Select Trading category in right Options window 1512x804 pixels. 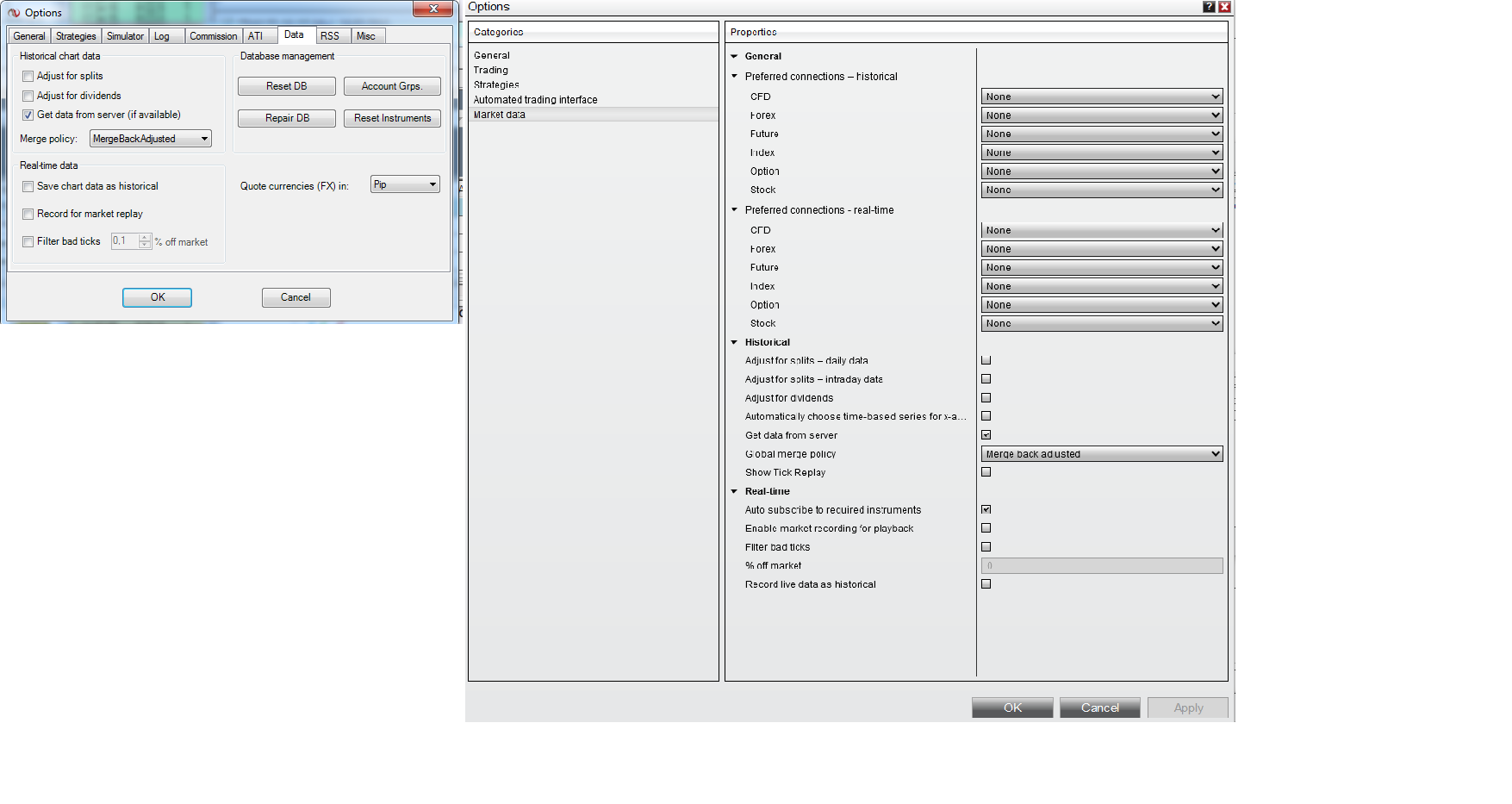point(491,71)
